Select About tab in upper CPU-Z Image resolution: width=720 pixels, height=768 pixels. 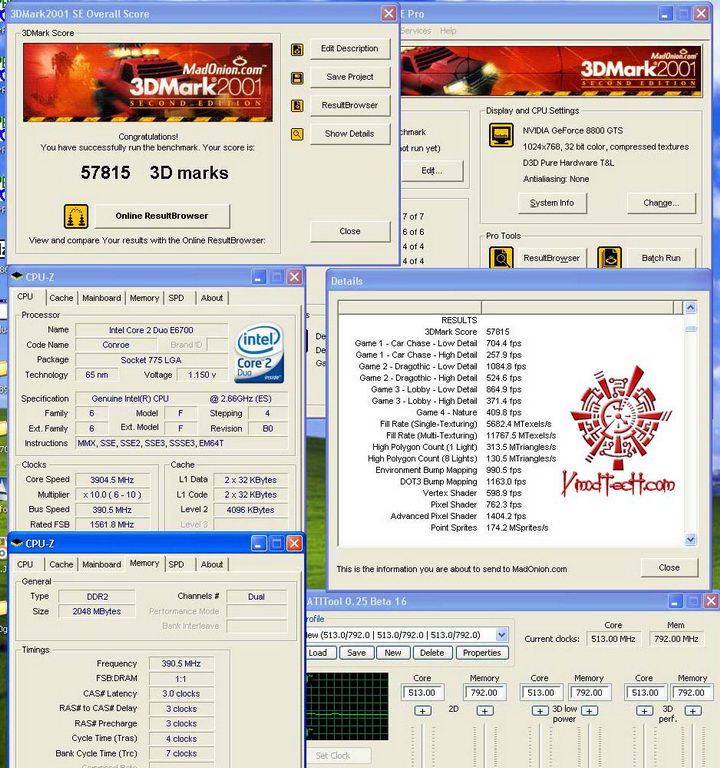(212, 298)
